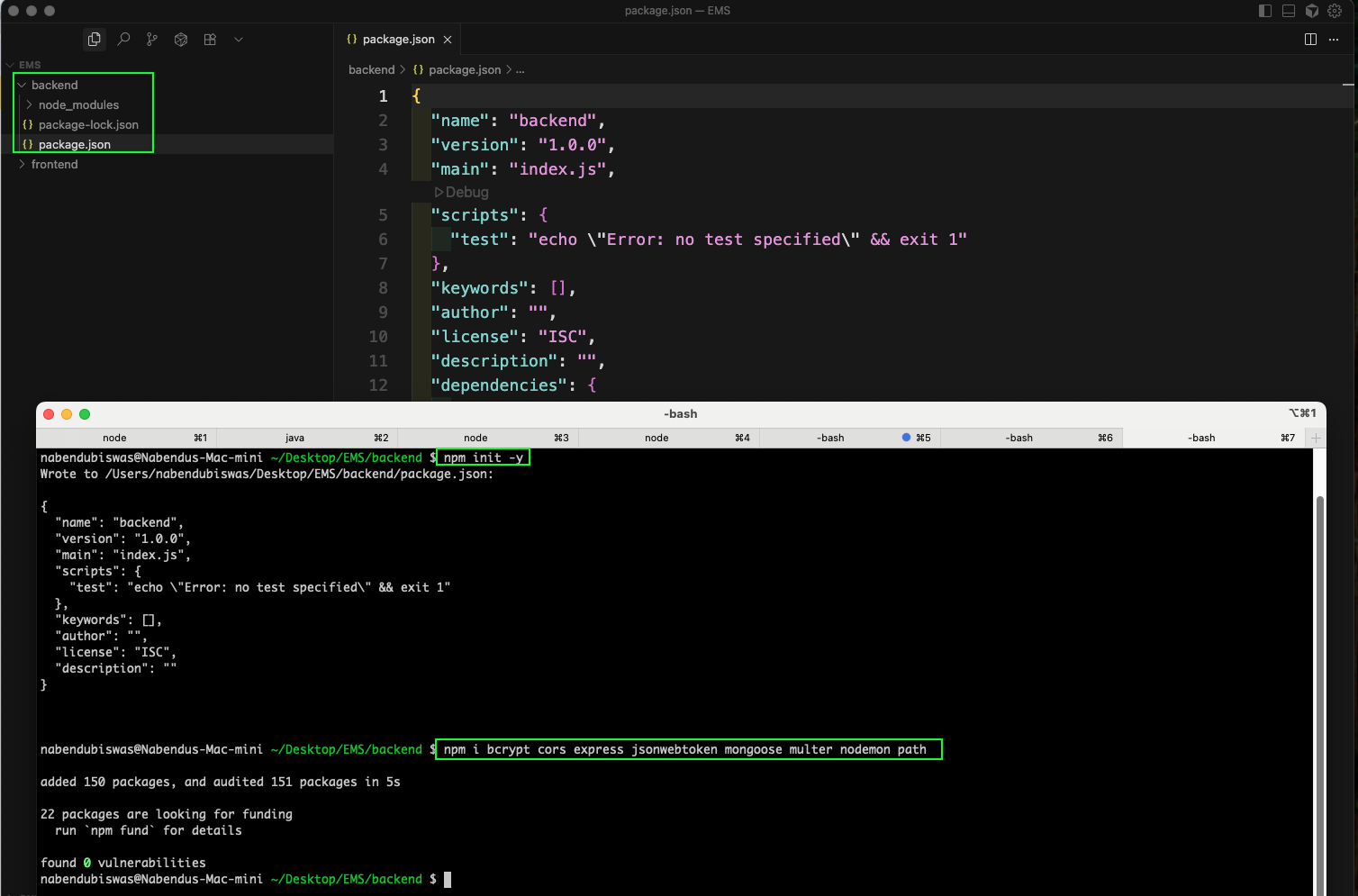
Task: Open editor More Actions ellipsis menu
Action: coord(1334,40)
